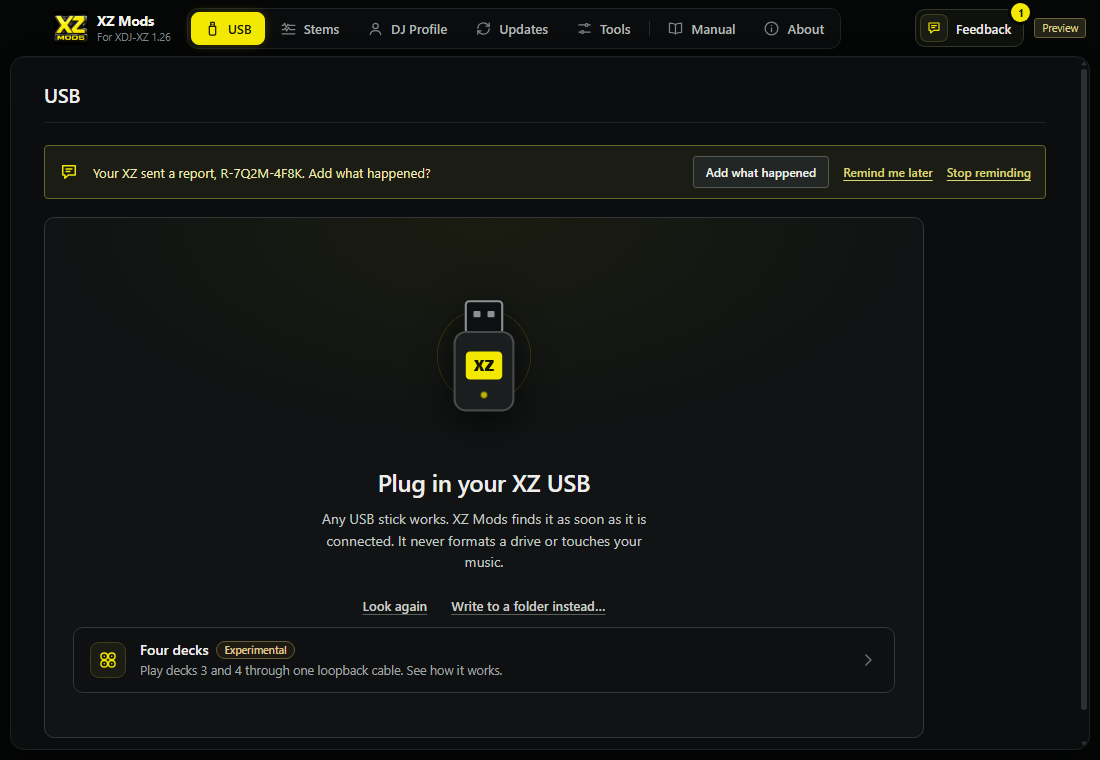
Task: Expand the Four decks chevron
Action: click(x=868, y=660)
